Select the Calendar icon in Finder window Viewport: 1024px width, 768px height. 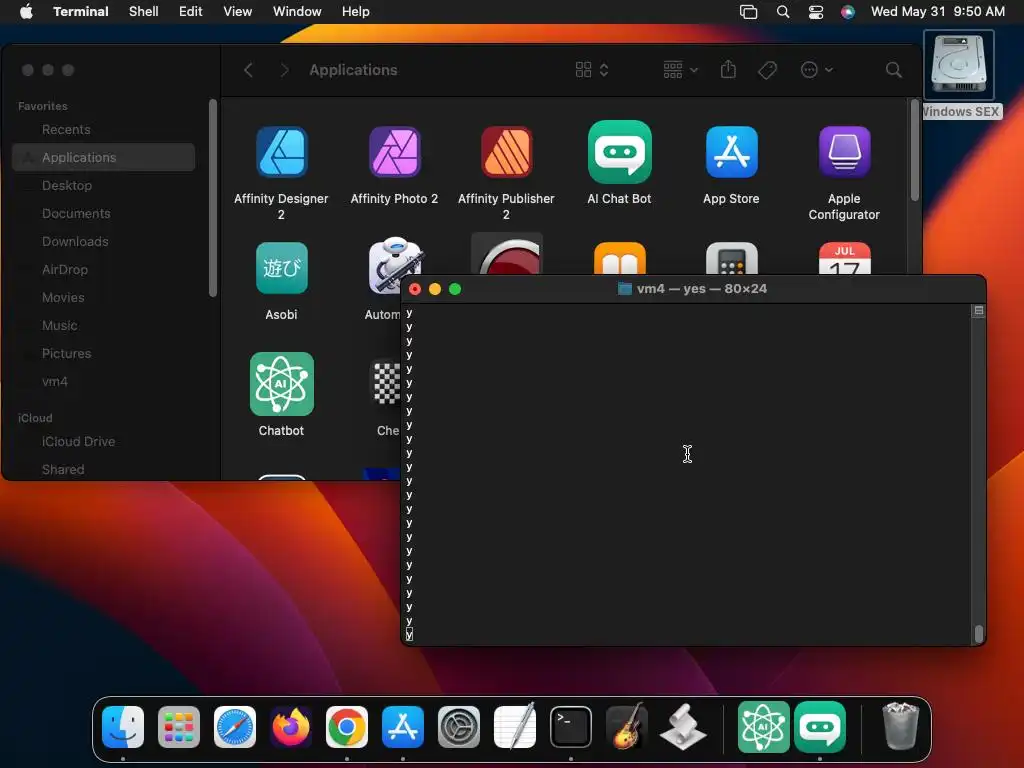844,259
